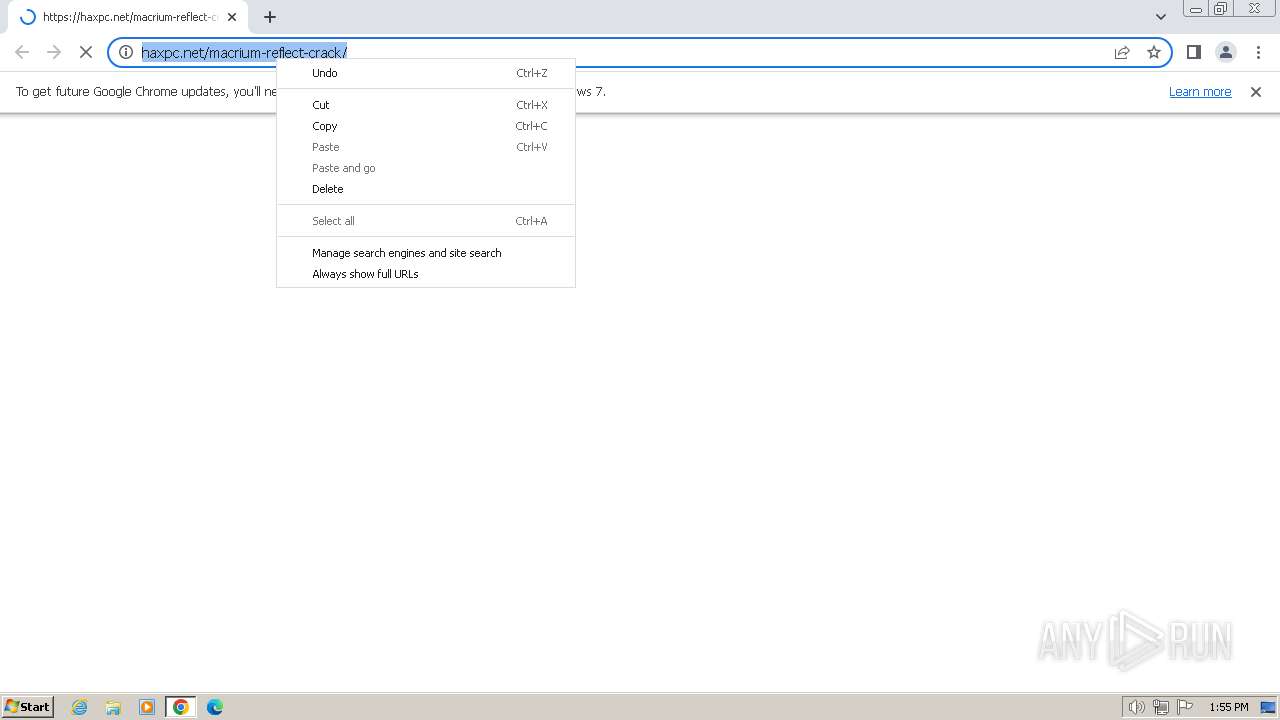Open a new tab
Viewport: 1280px width, 720px height.
270,17
